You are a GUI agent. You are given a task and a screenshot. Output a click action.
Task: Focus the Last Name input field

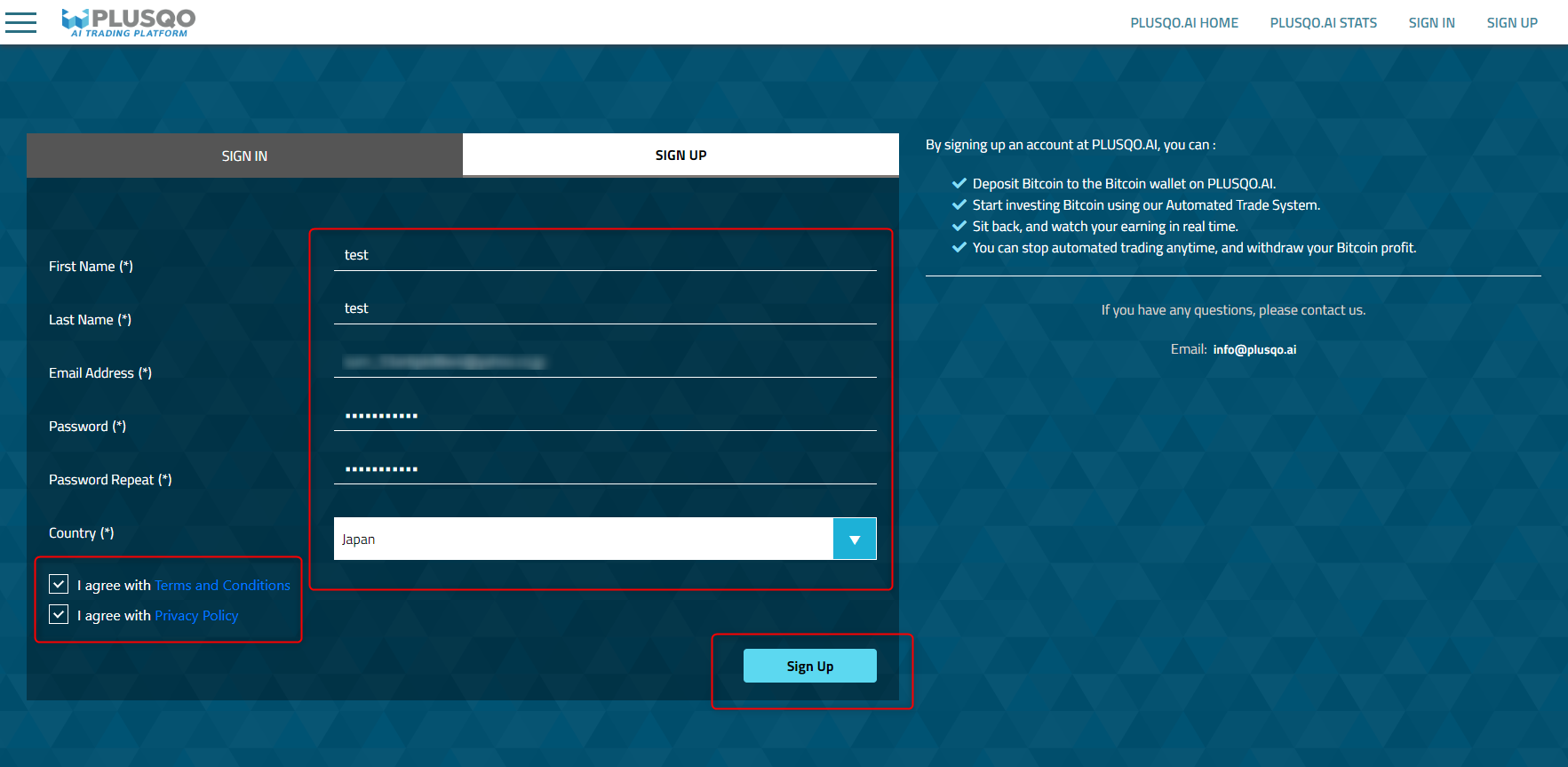[605, 308]
